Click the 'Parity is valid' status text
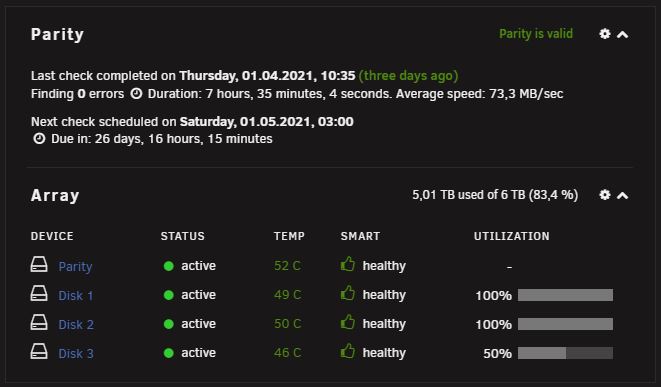This screenshot has height=387, width=661. 536,34
